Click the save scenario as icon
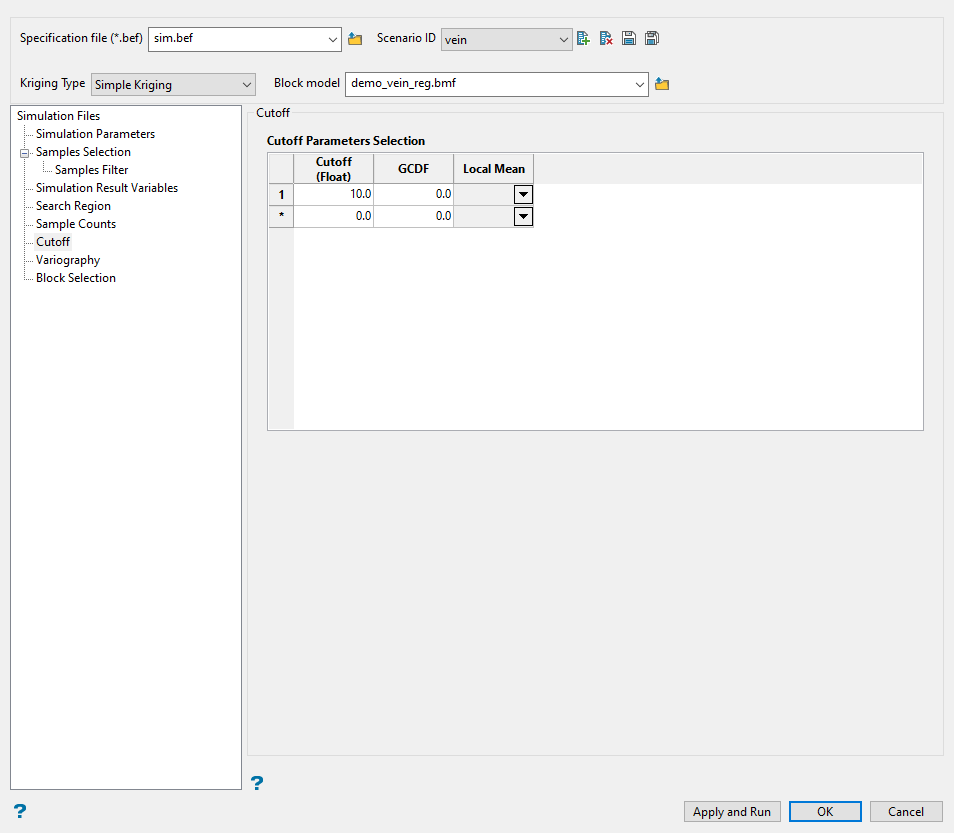Screen dimensions: 954x833 tap(652, 39)
